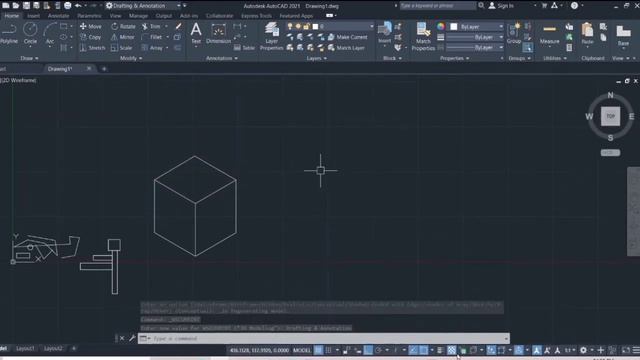Expand the Properties panel
The height and width of the screenshot is (360, 640).
pos(454,58)
